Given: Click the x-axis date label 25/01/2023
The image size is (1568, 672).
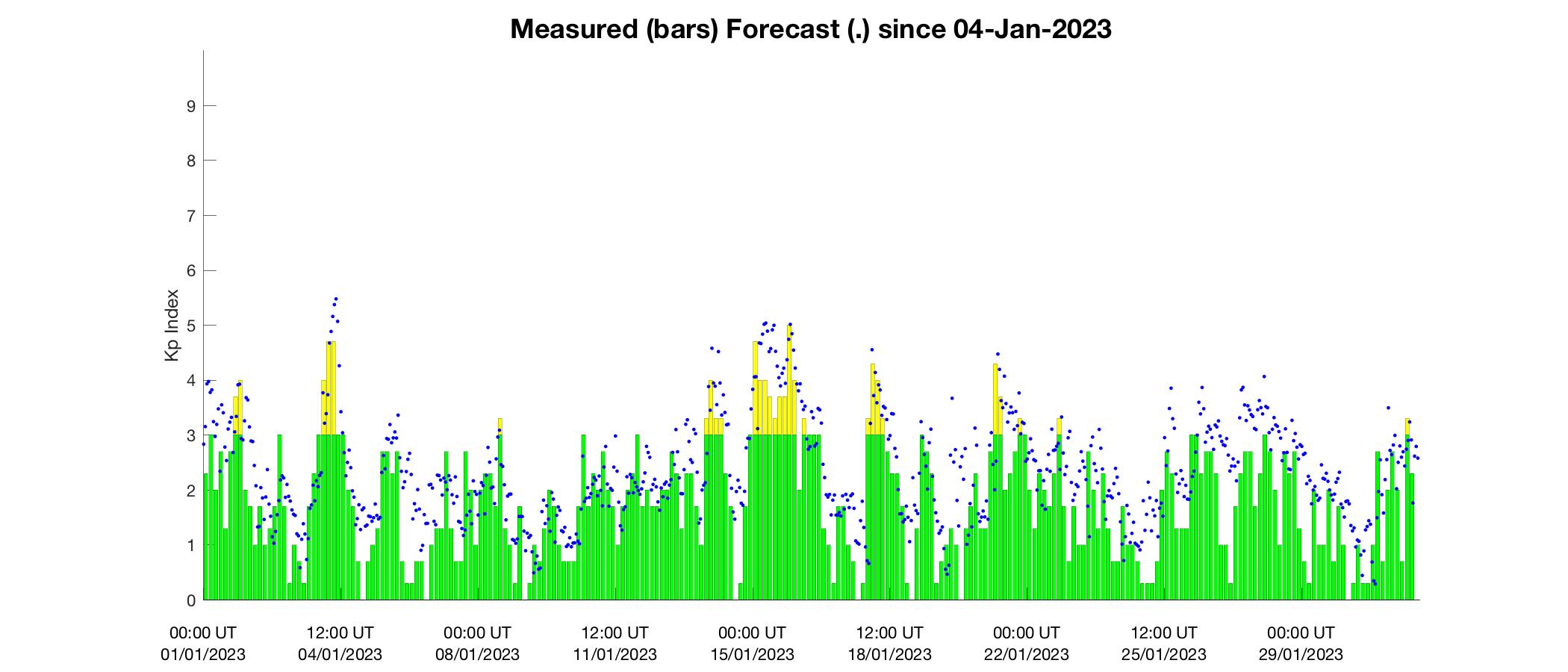Looking at the screenshot, I should (x=1163, y=655).
